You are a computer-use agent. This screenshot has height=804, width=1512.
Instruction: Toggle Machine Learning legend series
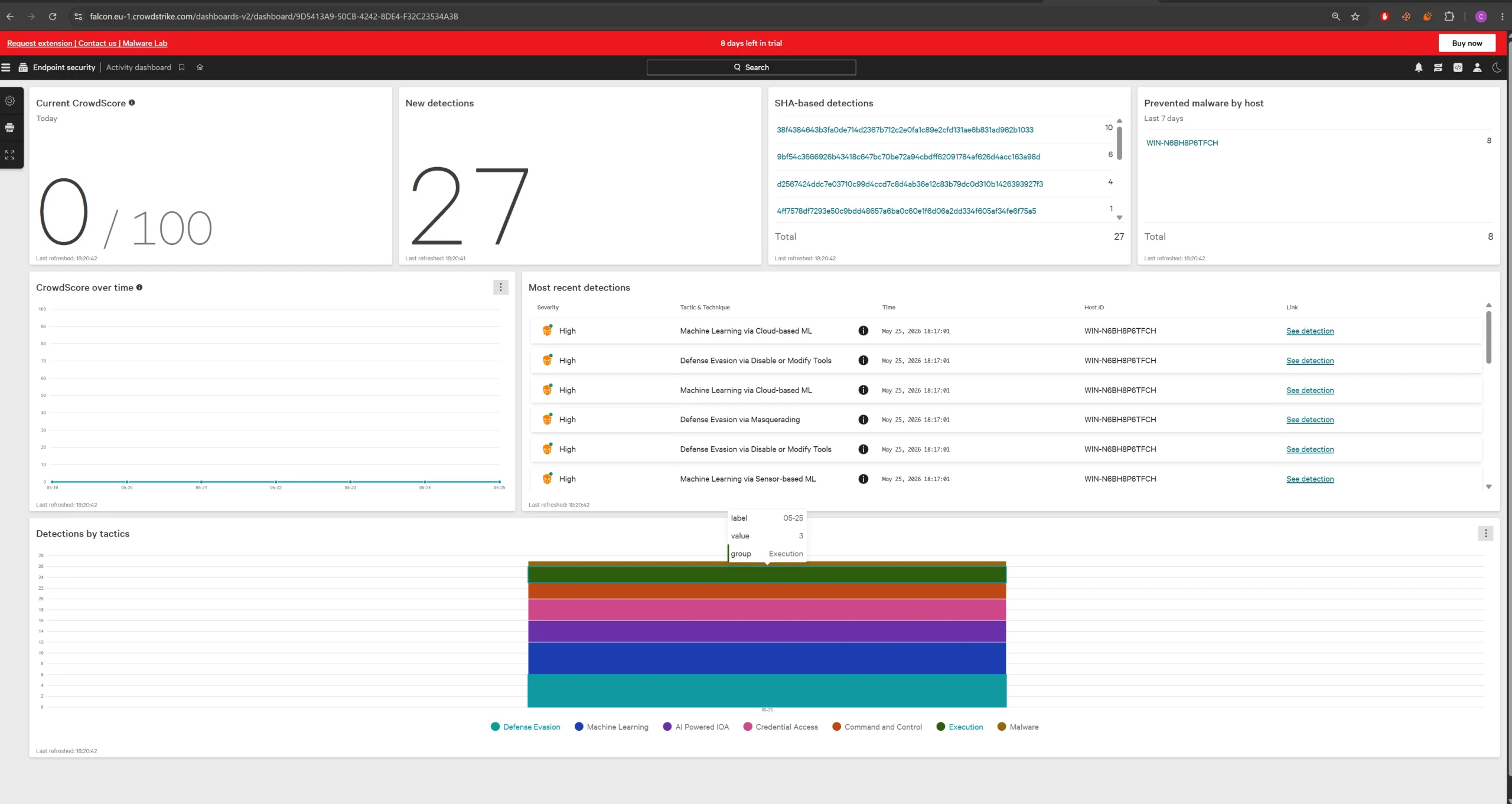(x=611, y=727)
